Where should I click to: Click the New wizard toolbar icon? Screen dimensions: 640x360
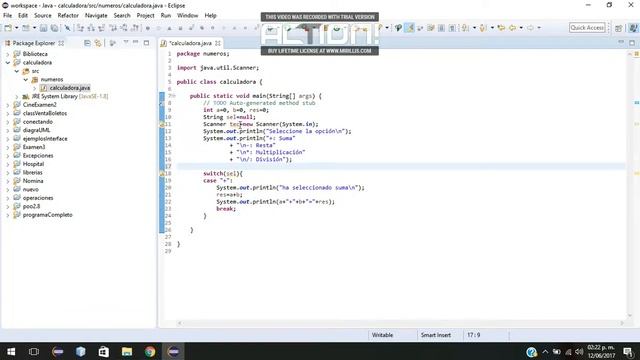pos(8,28)
